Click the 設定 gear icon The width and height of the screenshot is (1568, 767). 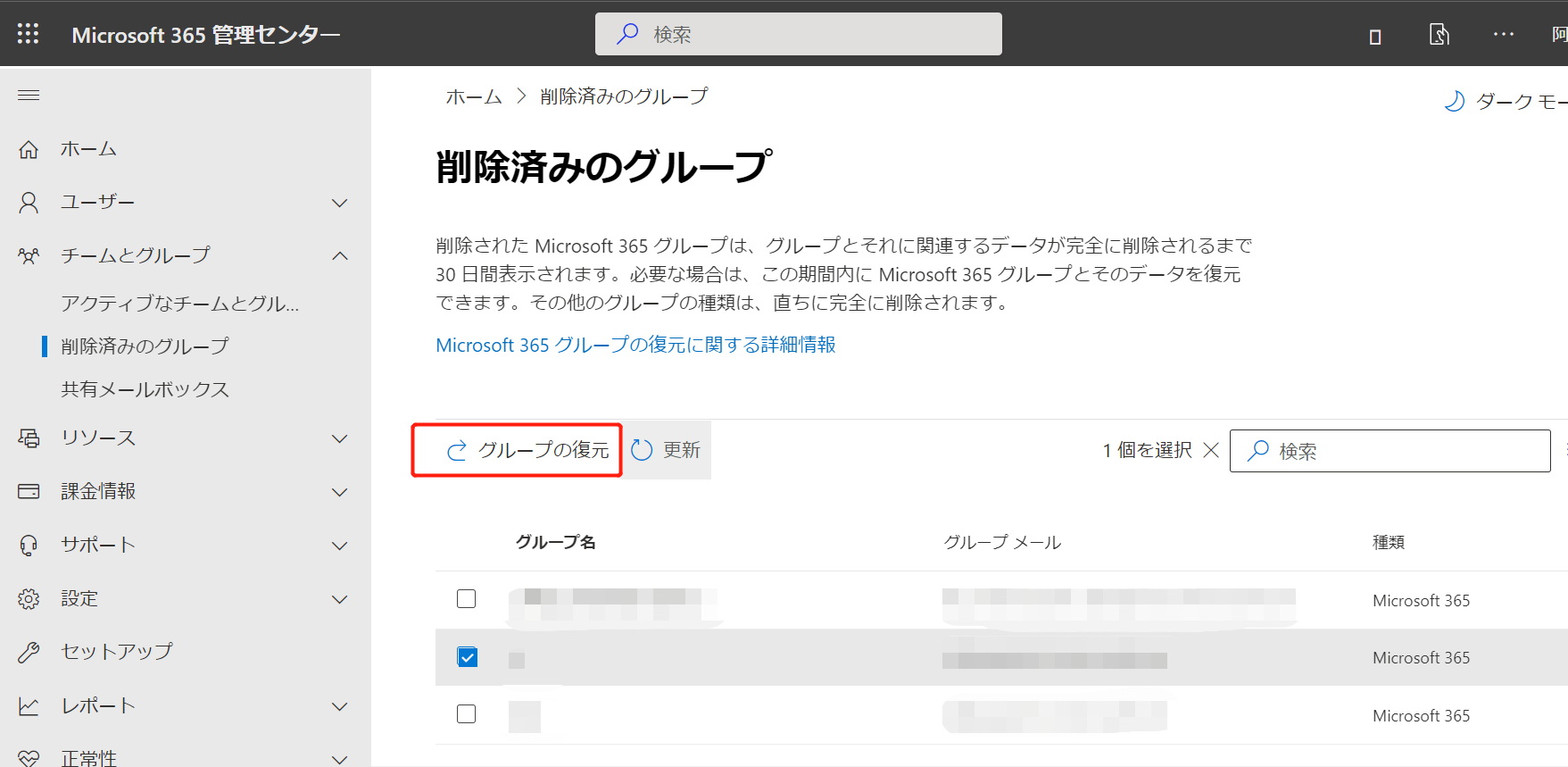pyautogui.click(x=29, y=598)
